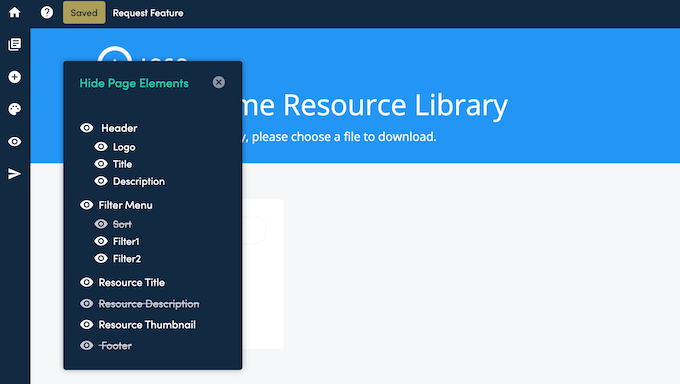Go to home via house icon
680x384 pixels.
pyautogui.click(x=14, y=12)
